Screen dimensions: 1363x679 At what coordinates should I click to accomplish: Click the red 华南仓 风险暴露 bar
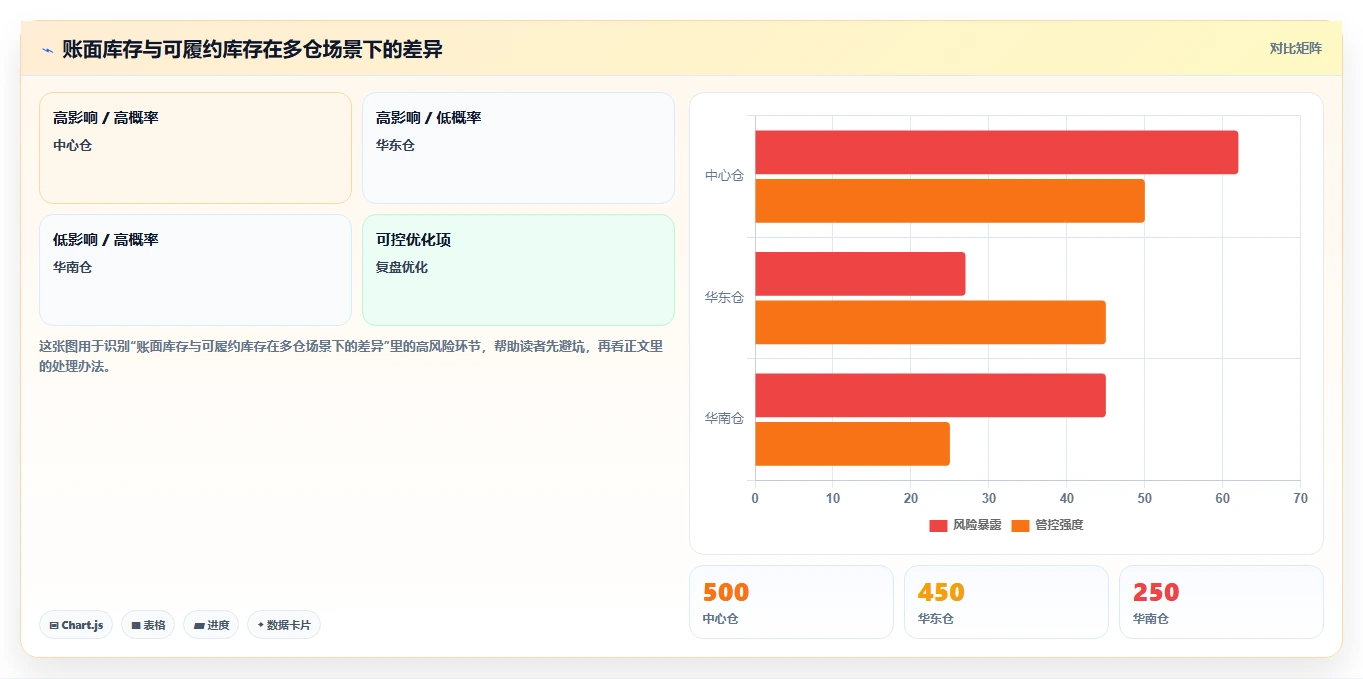(930, 395)
